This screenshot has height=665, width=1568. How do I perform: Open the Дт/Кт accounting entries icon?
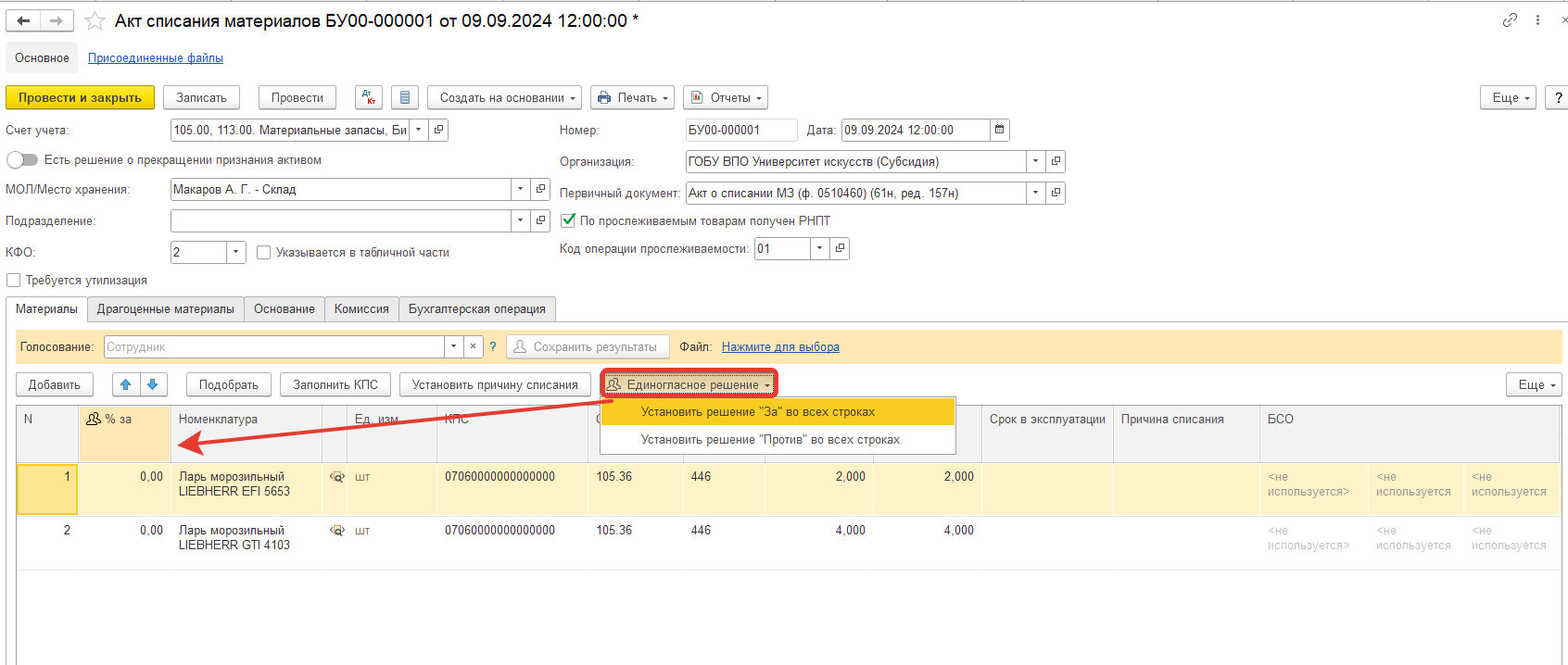tap(368, 97)
